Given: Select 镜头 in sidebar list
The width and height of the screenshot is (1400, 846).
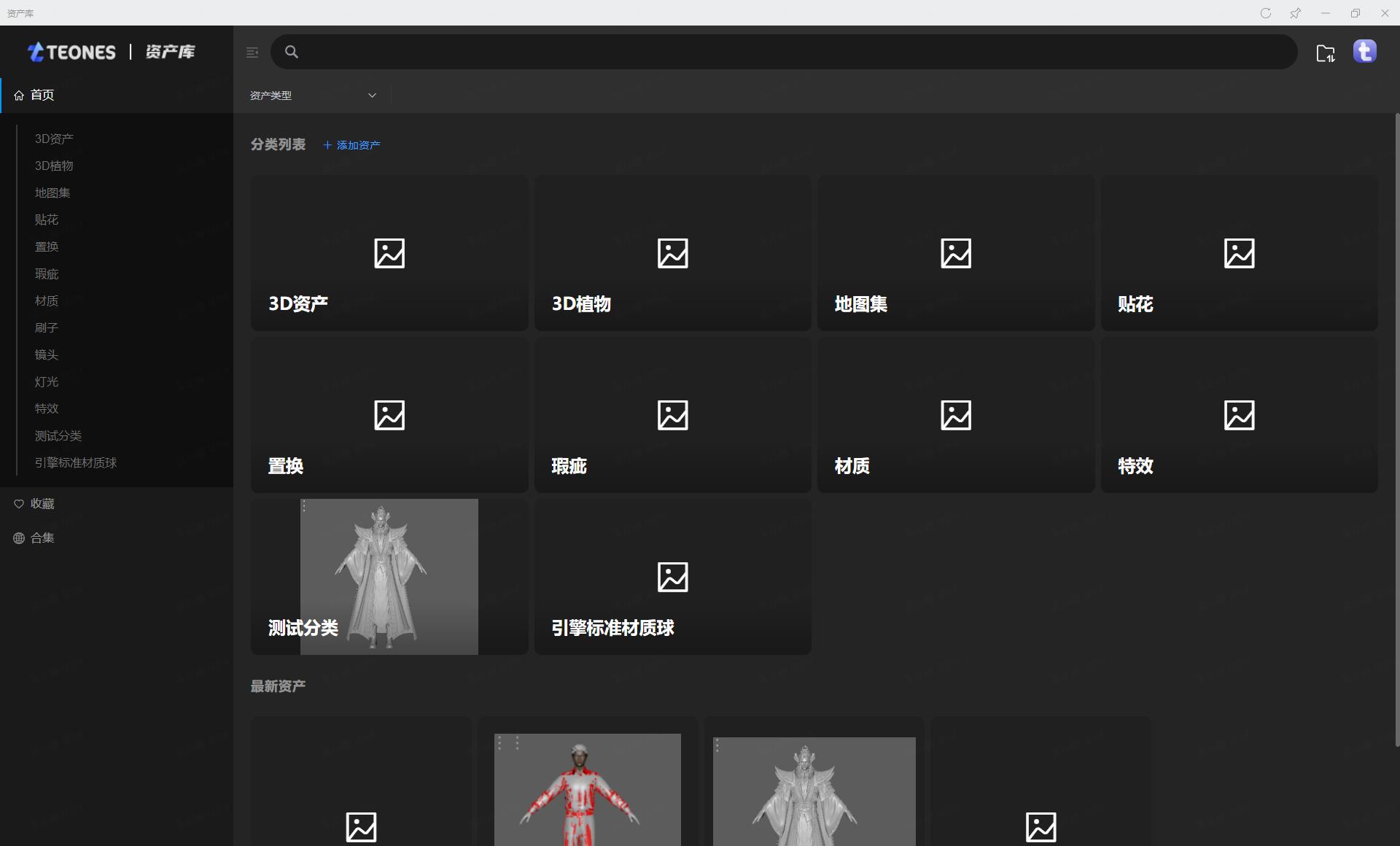Looking at the screenshot, I should pyautogui.click(x=47, y=354).
